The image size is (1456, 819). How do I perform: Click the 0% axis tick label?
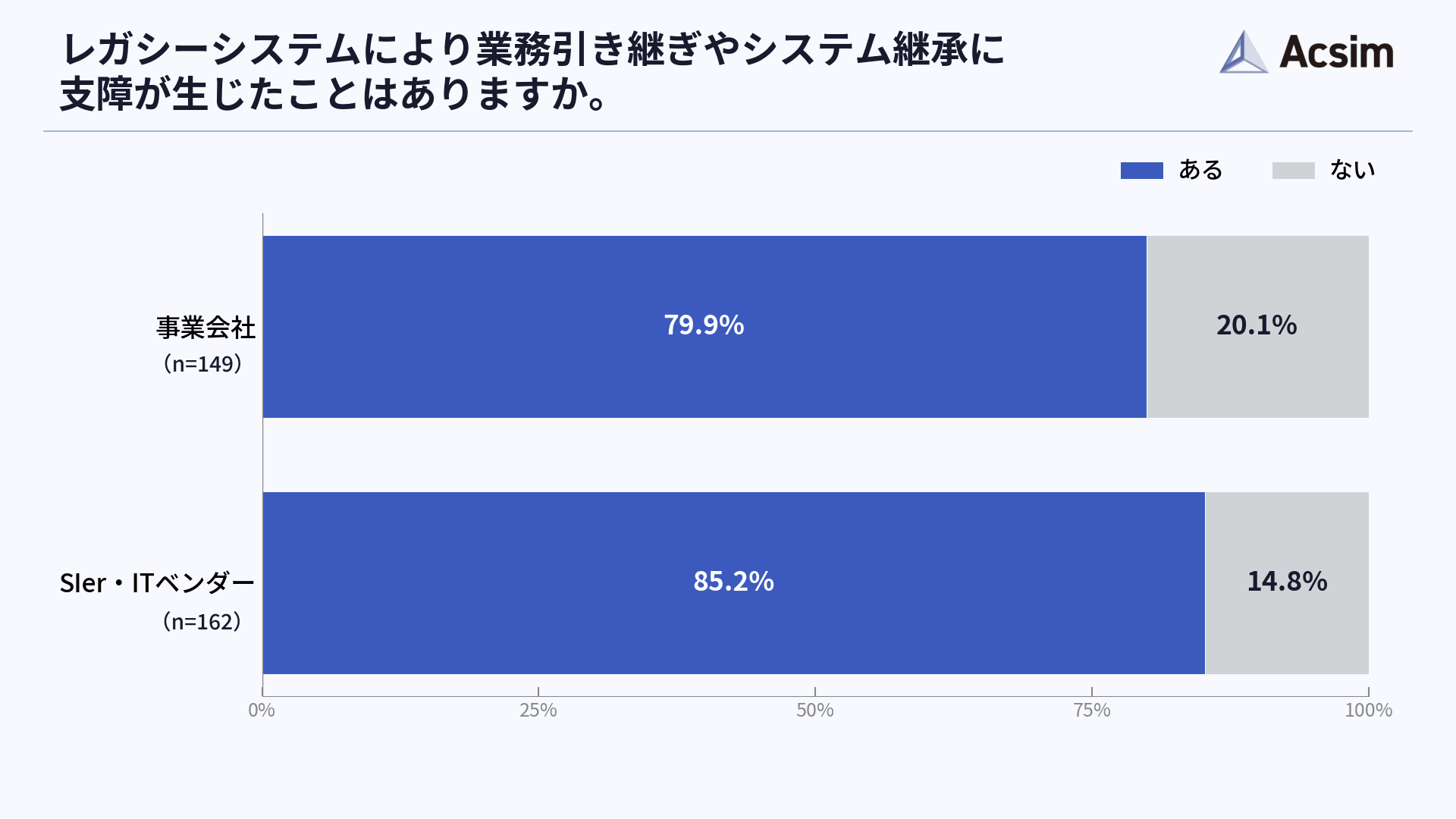pyautogui.click(x=262, y=711)
